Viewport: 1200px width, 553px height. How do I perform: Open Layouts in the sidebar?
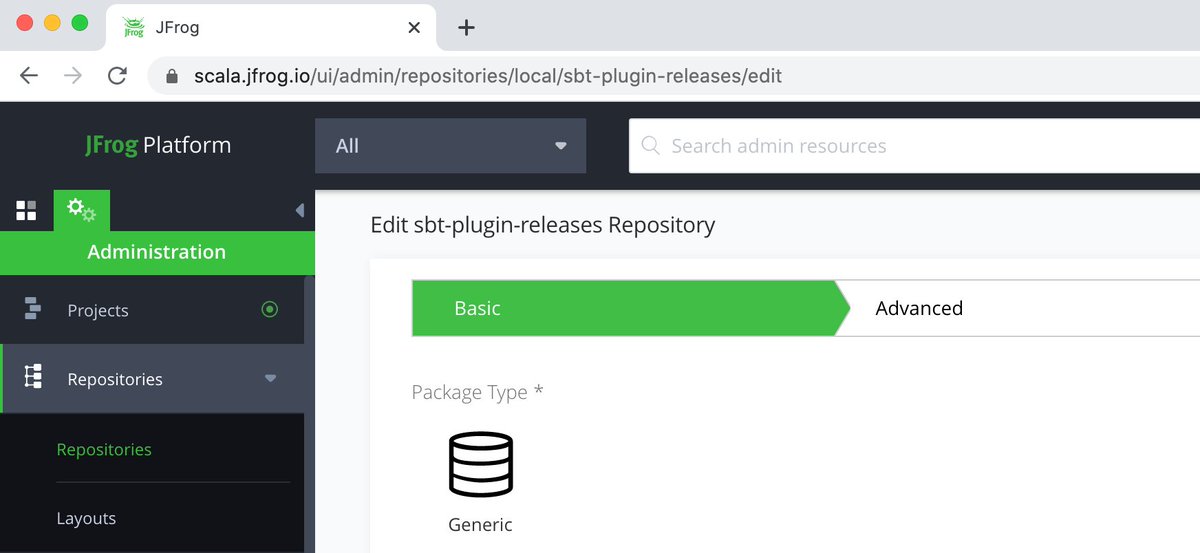86,518
